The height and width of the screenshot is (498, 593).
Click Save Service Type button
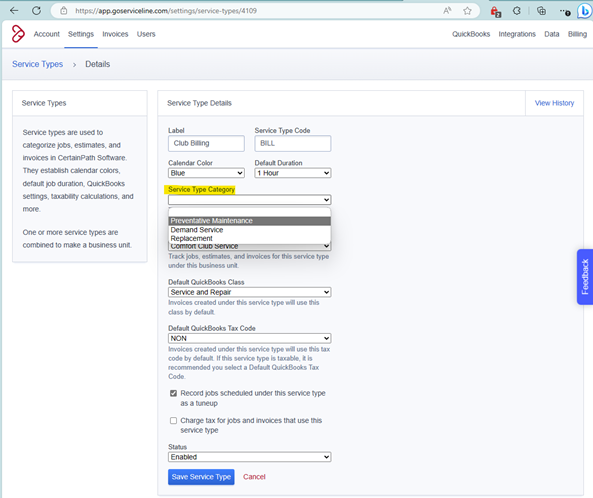pyautogui.click(x=201, y=477)
